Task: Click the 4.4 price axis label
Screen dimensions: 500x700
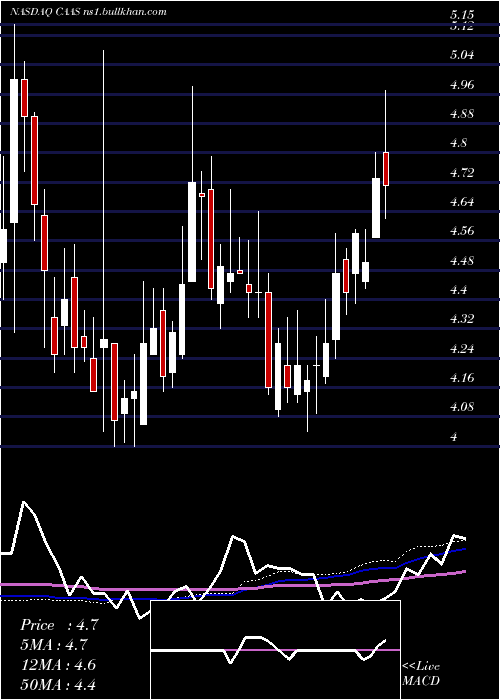Action: 458,290
